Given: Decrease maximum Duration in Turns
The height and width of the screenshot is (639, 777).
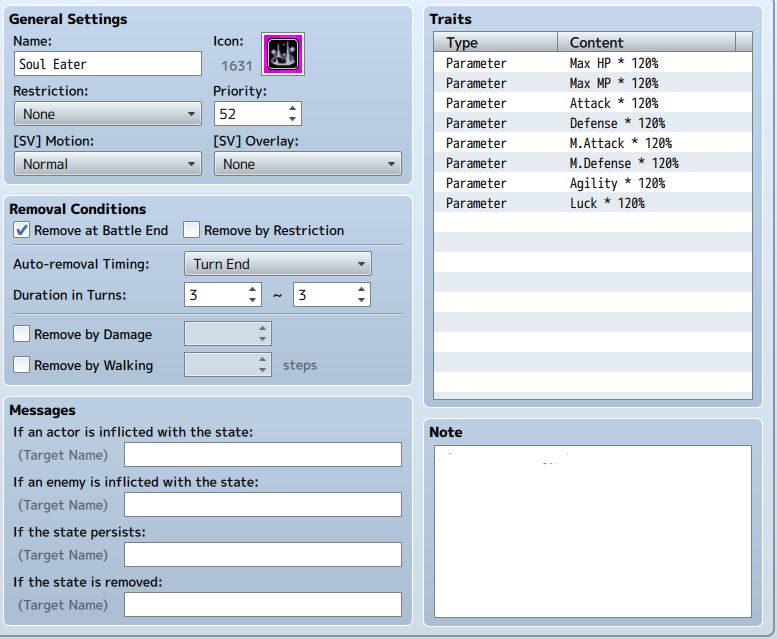Looking at the screenshot, I should point(361,300).
